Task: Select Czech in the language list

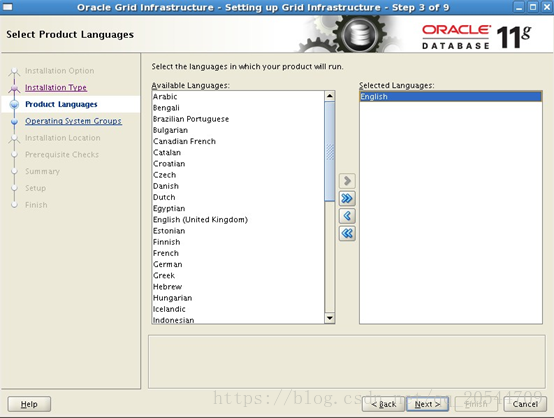Action: pyautogui.click(x=238, y=175)
